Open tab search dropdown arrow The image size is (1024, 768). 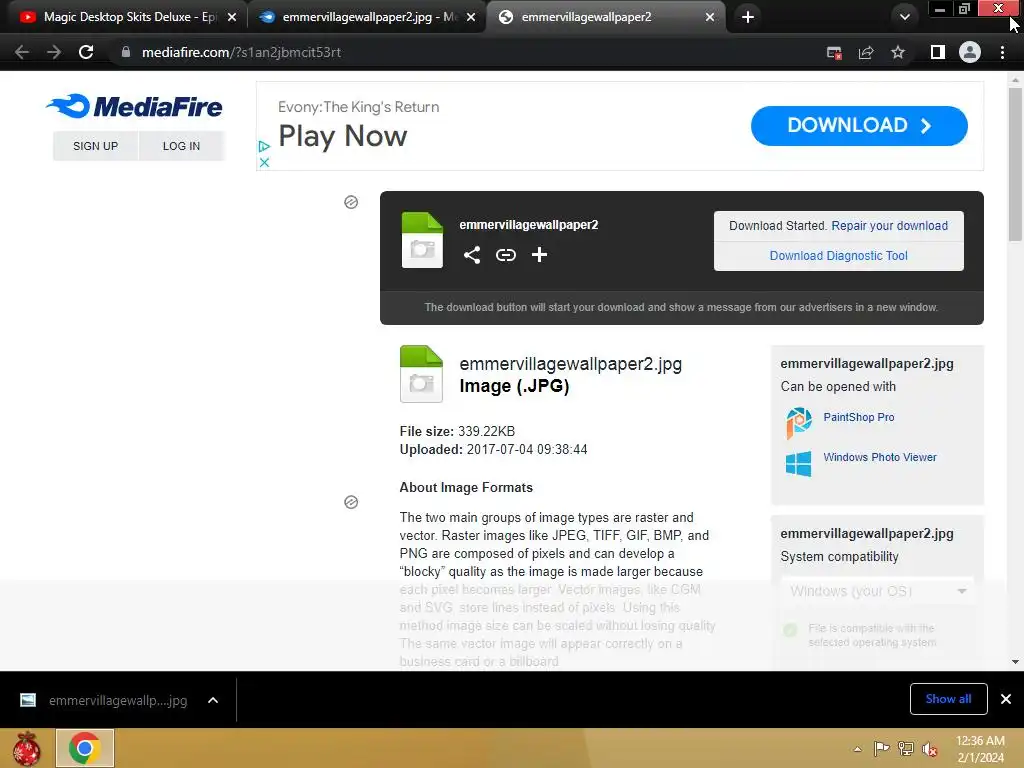pyautogui.click(x=904, y=17)
